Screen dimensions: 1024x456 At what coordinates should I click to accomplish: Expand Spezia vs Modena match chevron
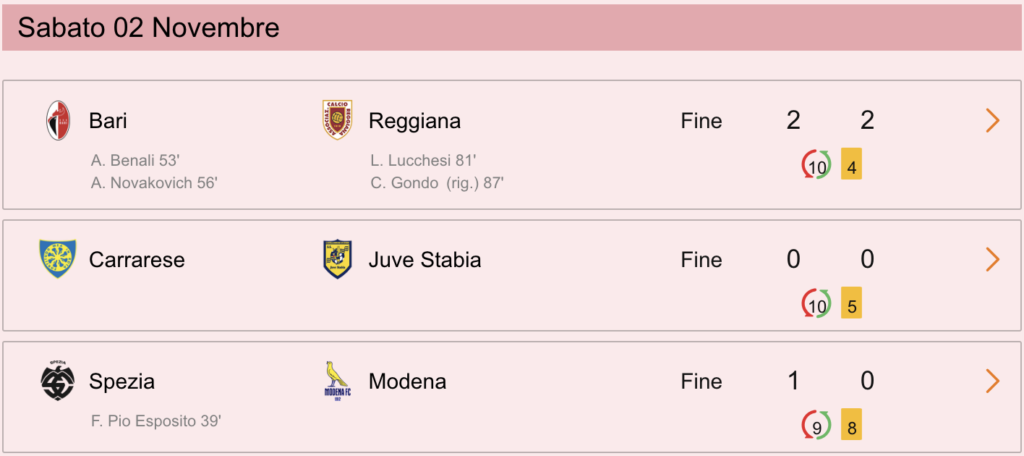point(993,381)
